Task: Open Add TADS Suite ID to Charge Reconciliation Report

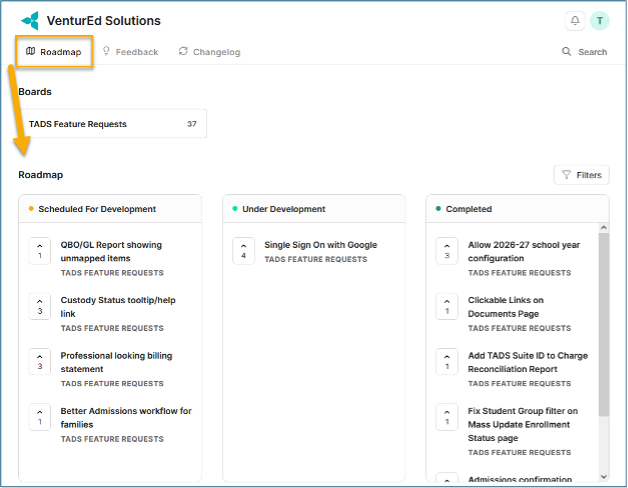Action: click(x=527, y=362)
